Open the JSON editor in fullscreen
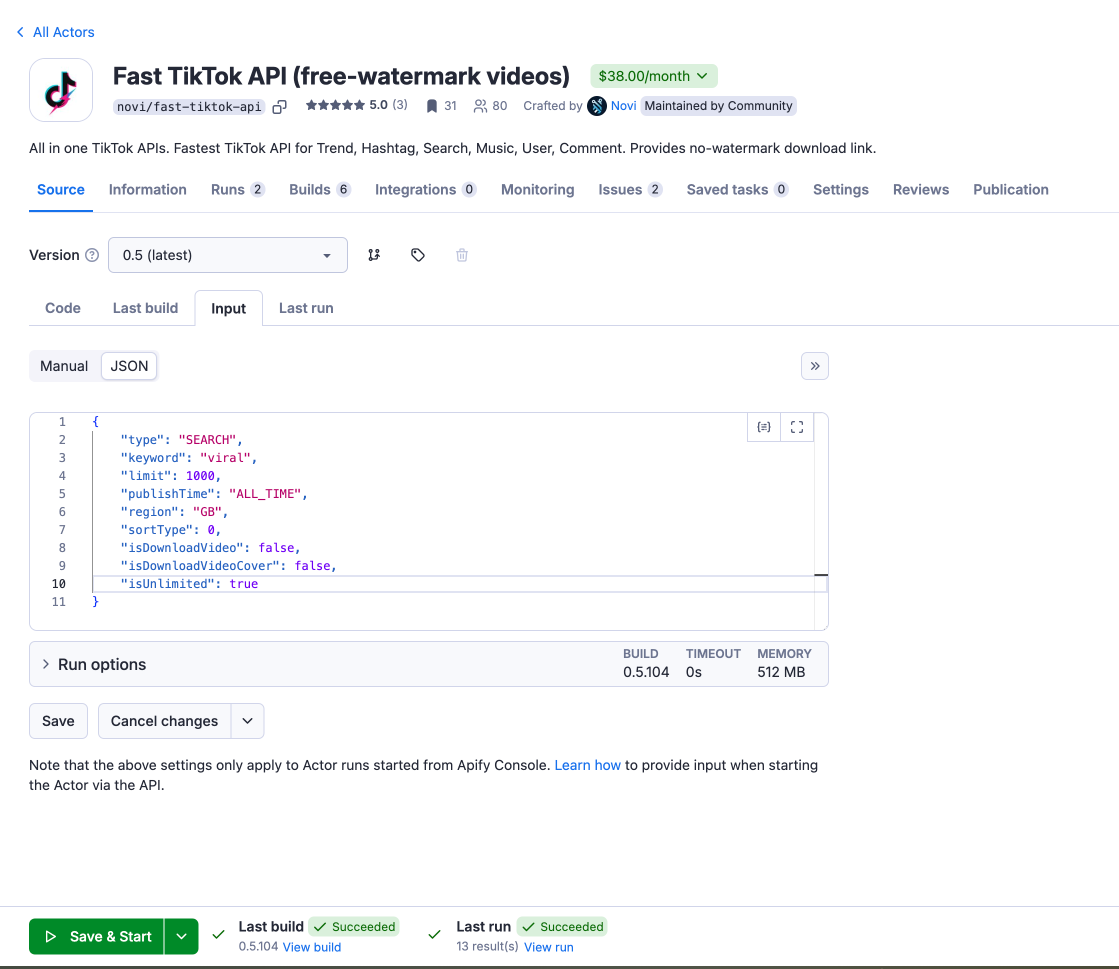Viewport: 1119px width, 969px height. [x=797, y=427]
